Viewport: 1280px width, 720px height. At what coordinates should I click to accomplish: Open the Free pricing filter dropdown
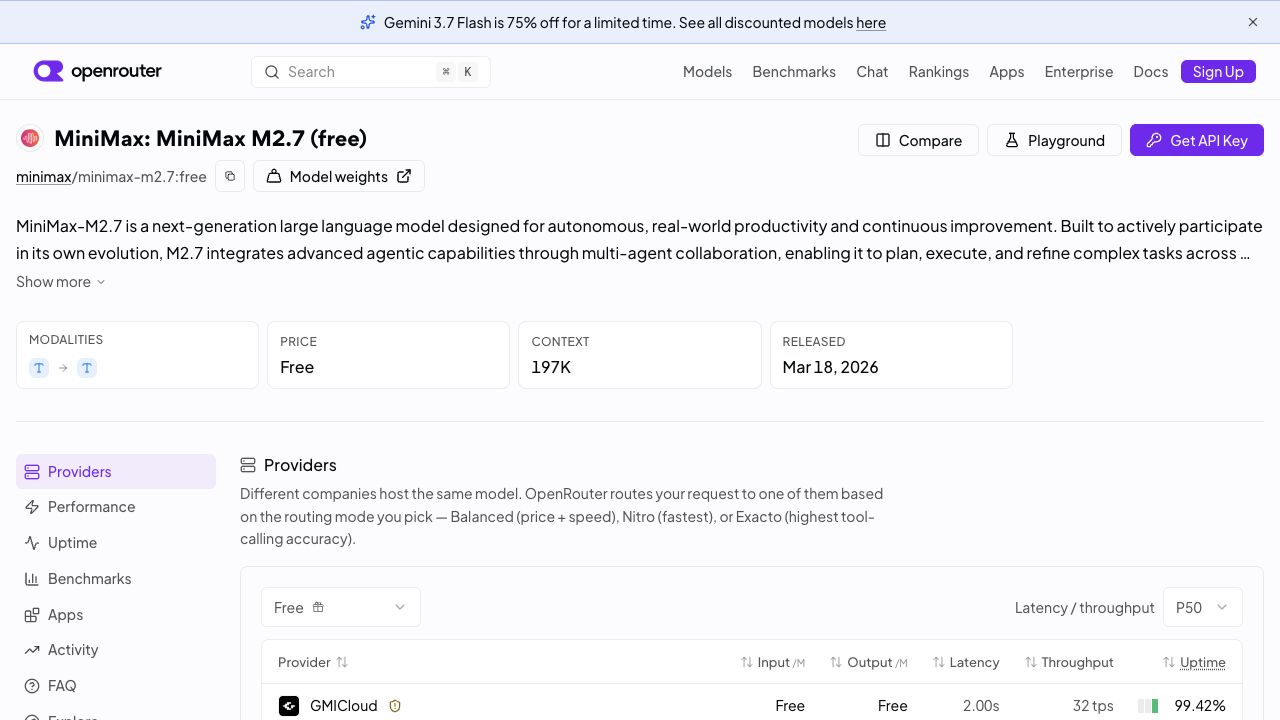point(341,607)
